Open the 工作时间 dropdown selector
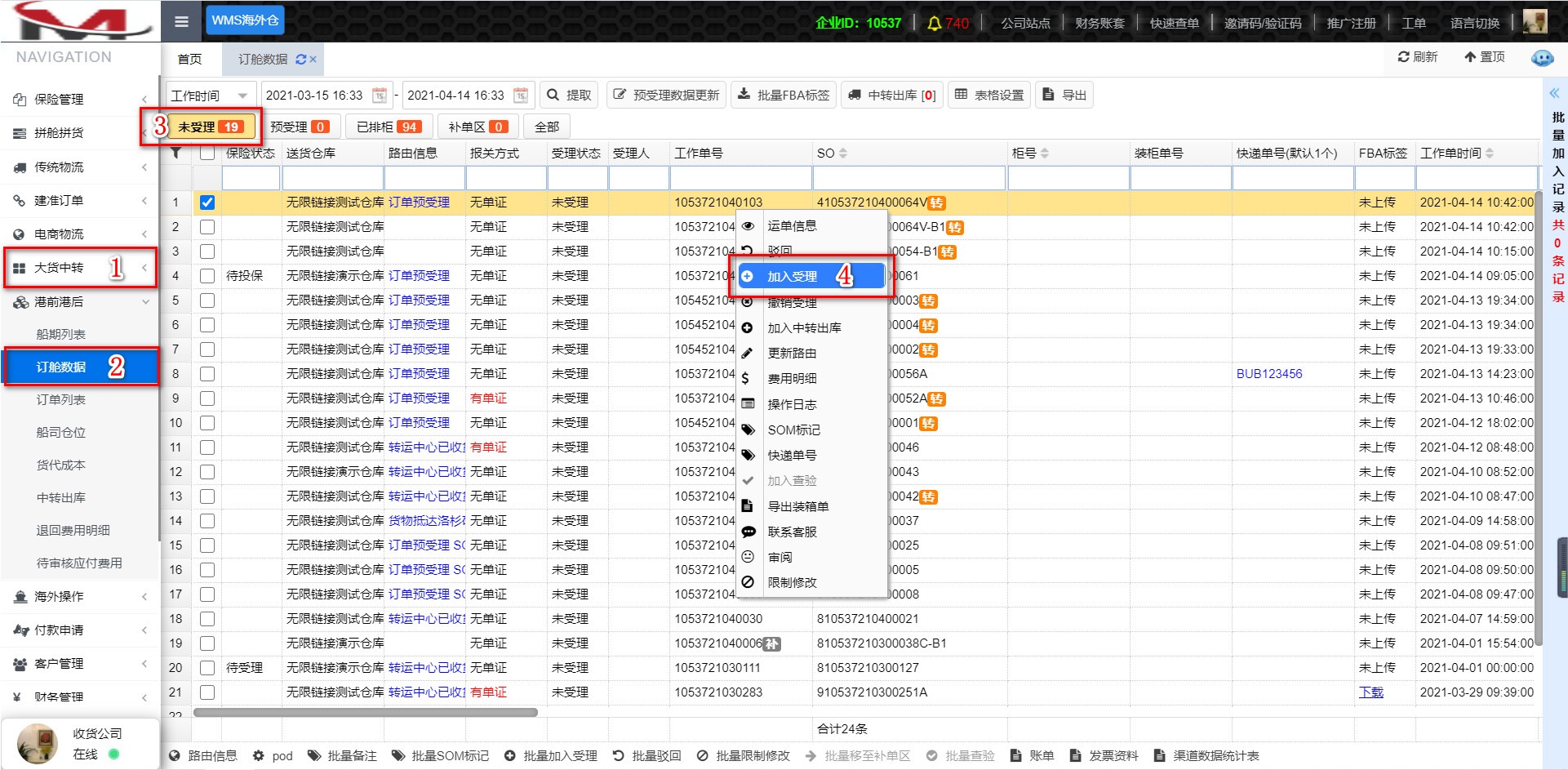Image resolution: width=1568 pixels, height=770 pixels. [210, 96]
